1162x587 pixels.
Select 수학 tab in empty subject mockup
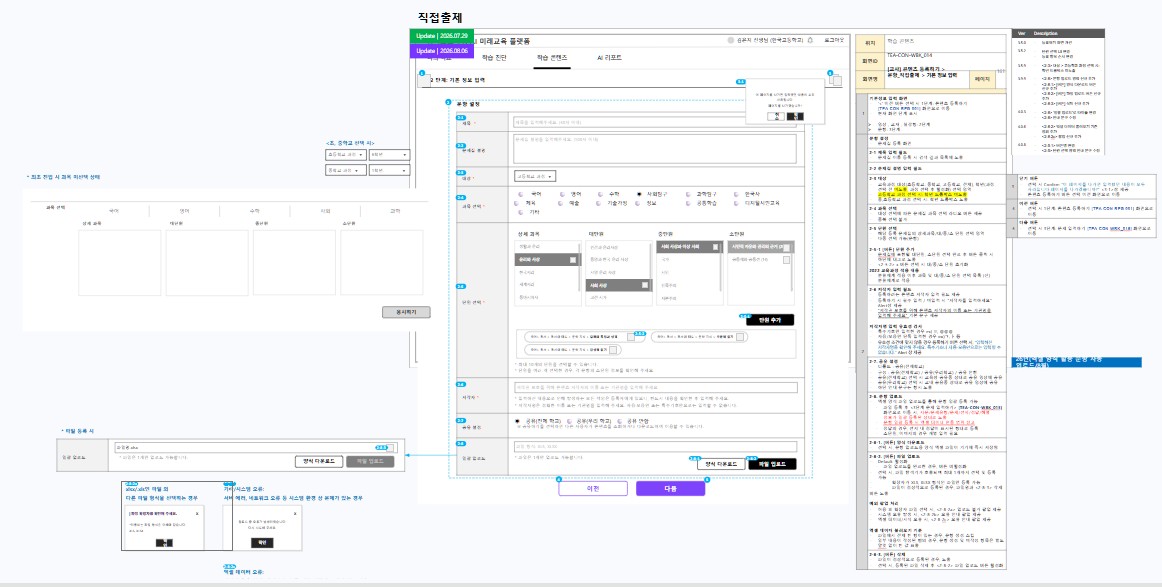(x=254, y=210)
